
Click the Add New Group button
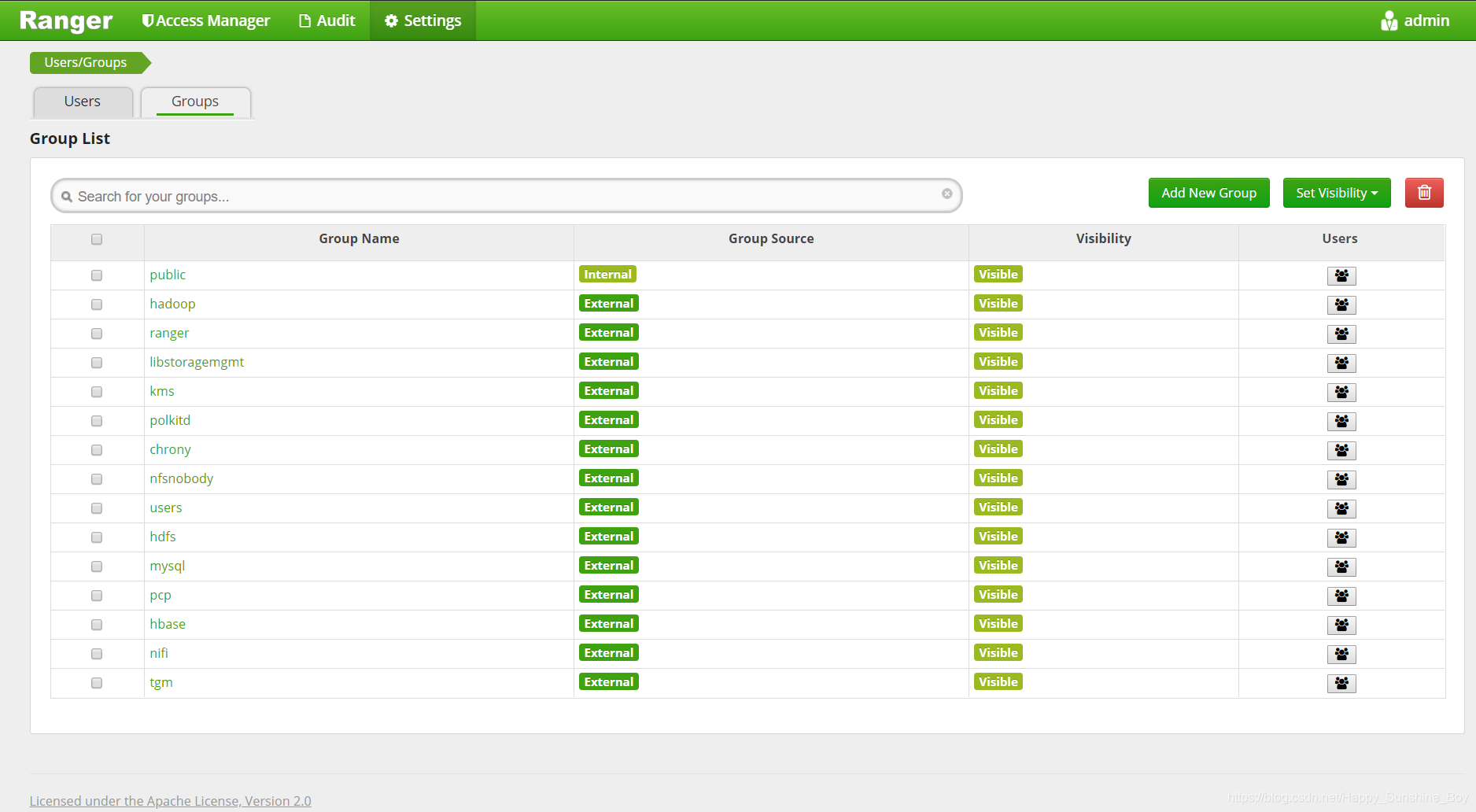pyautogui.click(x=1208, y=193)
